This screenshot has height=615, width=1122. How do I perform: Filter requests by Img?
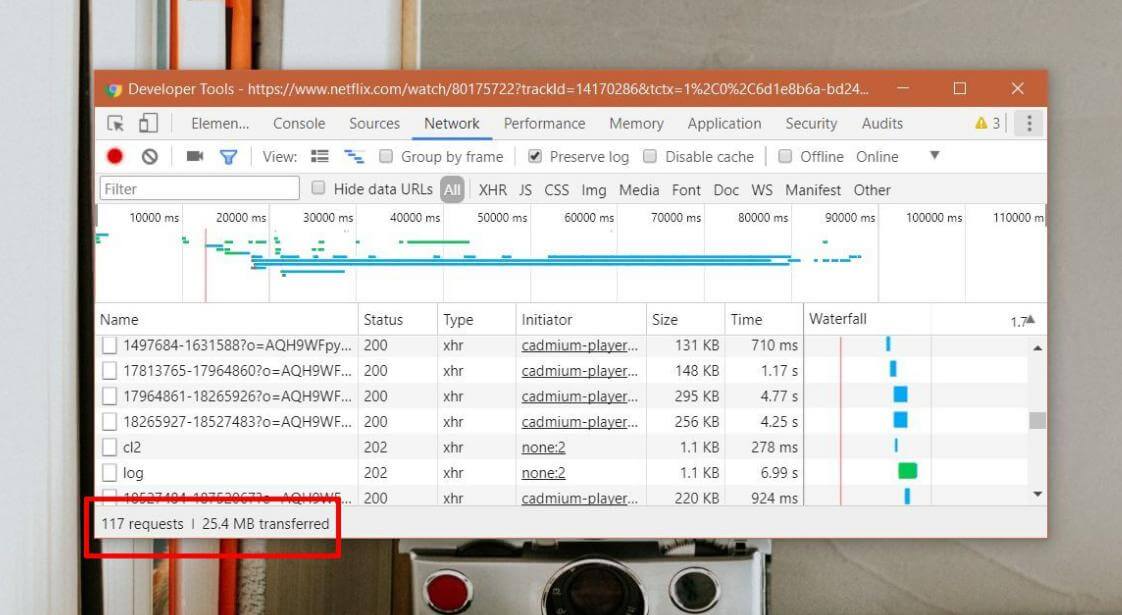594,190
